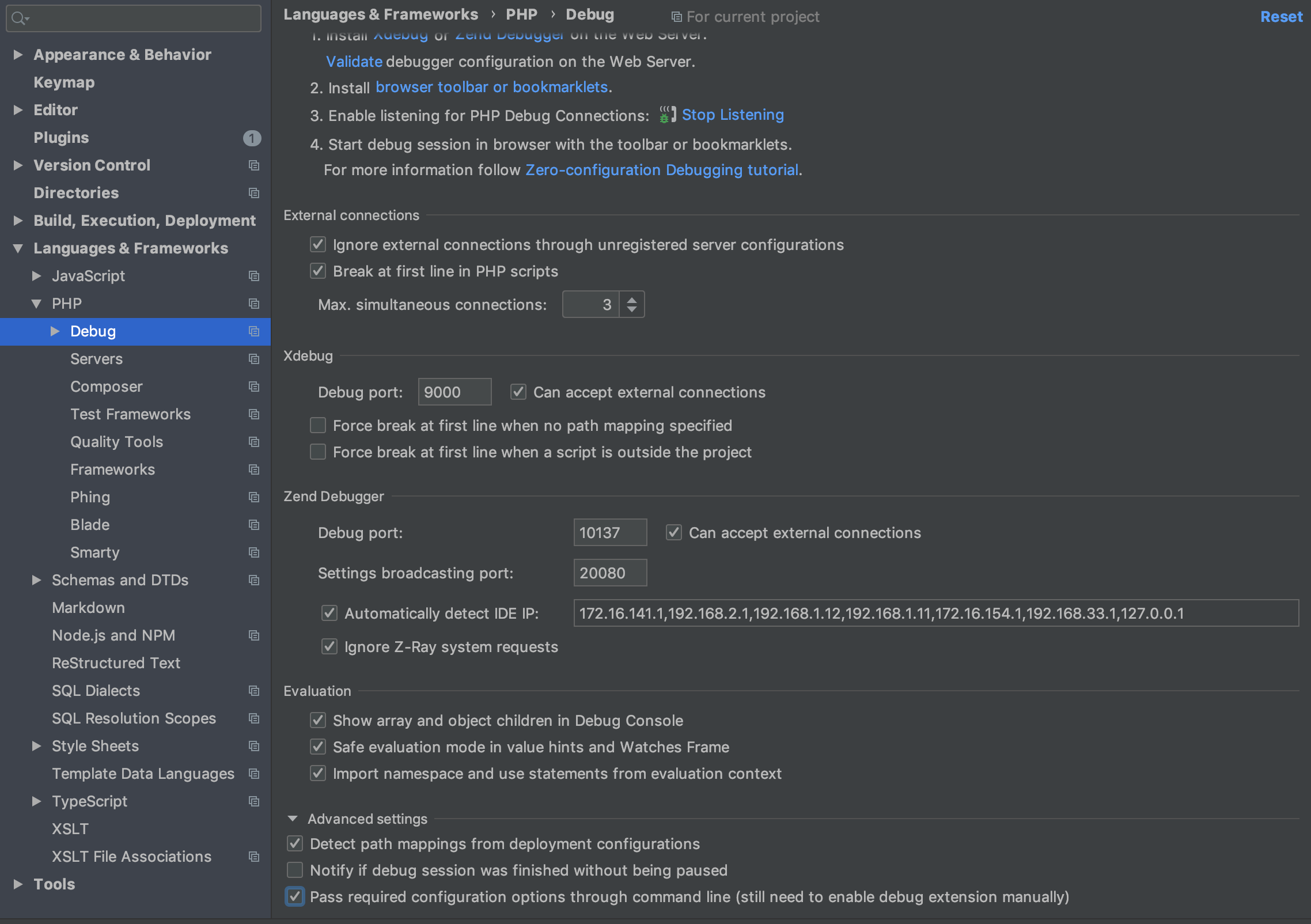This screenshot has height=924, width=1311.
Task: Click the Servers tree item under PHP
Action: [96, 358]
